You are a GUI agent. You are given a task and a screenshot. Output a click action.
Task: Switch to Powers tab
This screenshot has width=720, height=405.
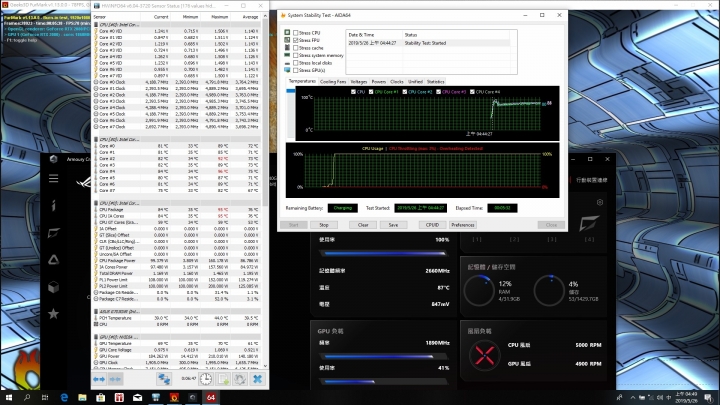(378, 82)
